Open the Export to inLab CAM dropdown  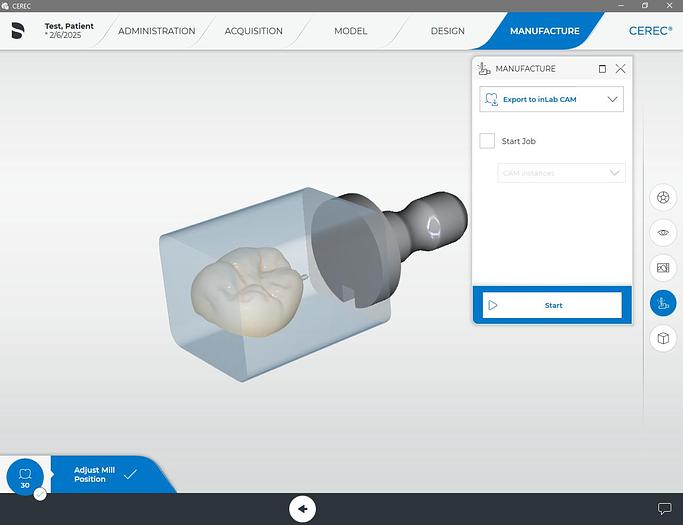click(x=551, y=99)
